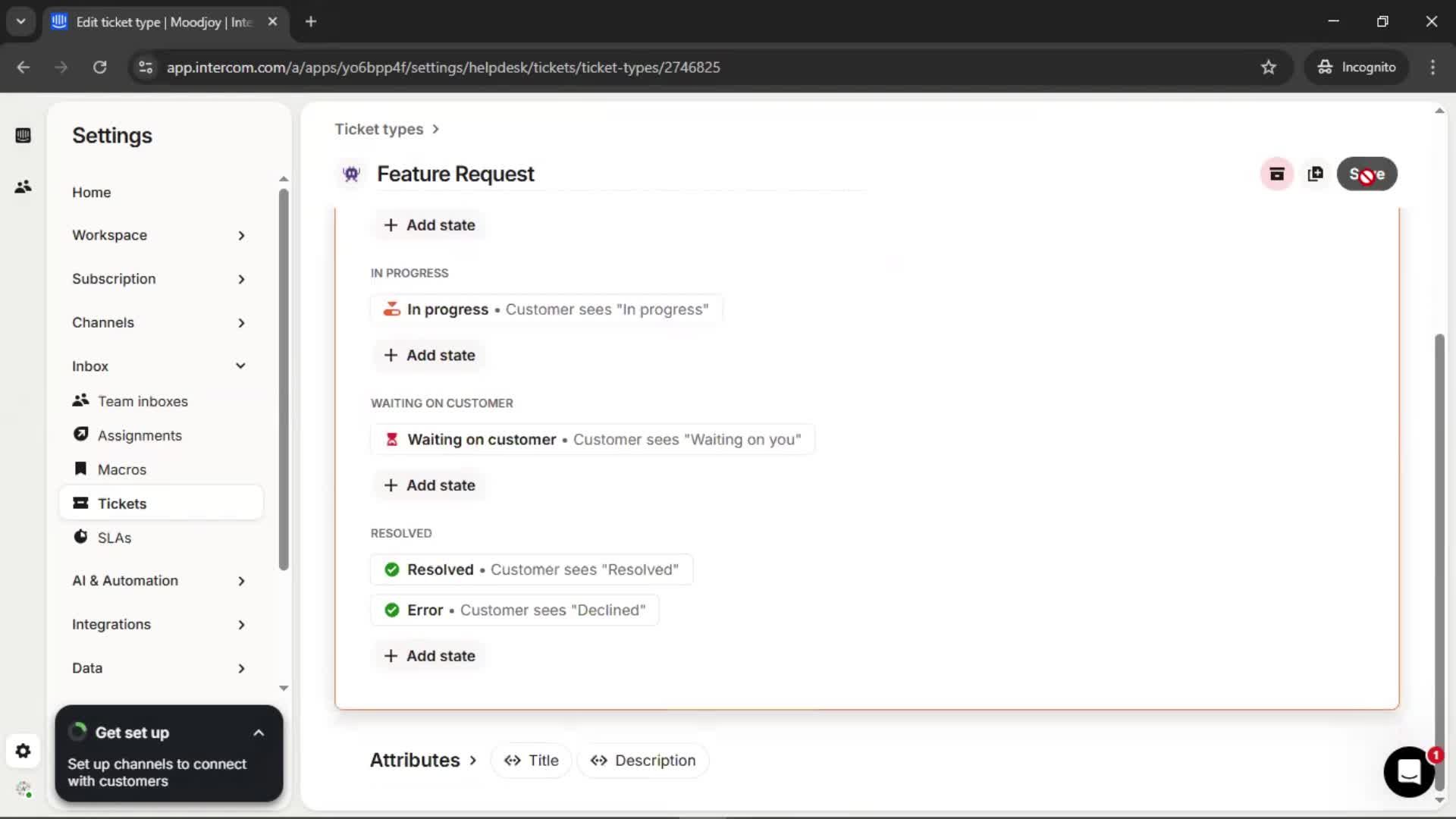Add state under Waiting on Customer
This screenshot has height=819, width=1456.
coord(429,485)
